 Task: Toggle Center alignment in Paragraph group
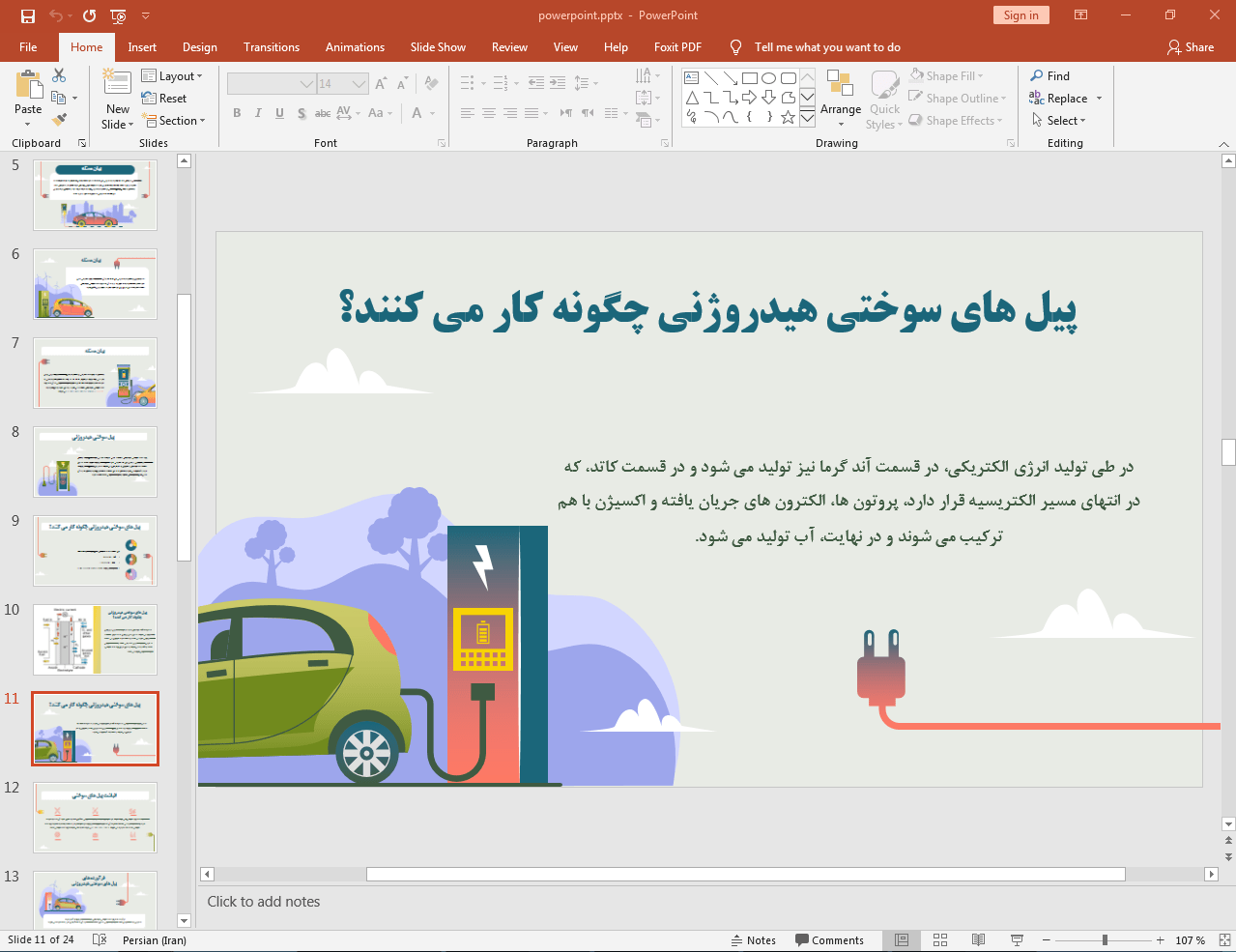click(x=488, y=113)
